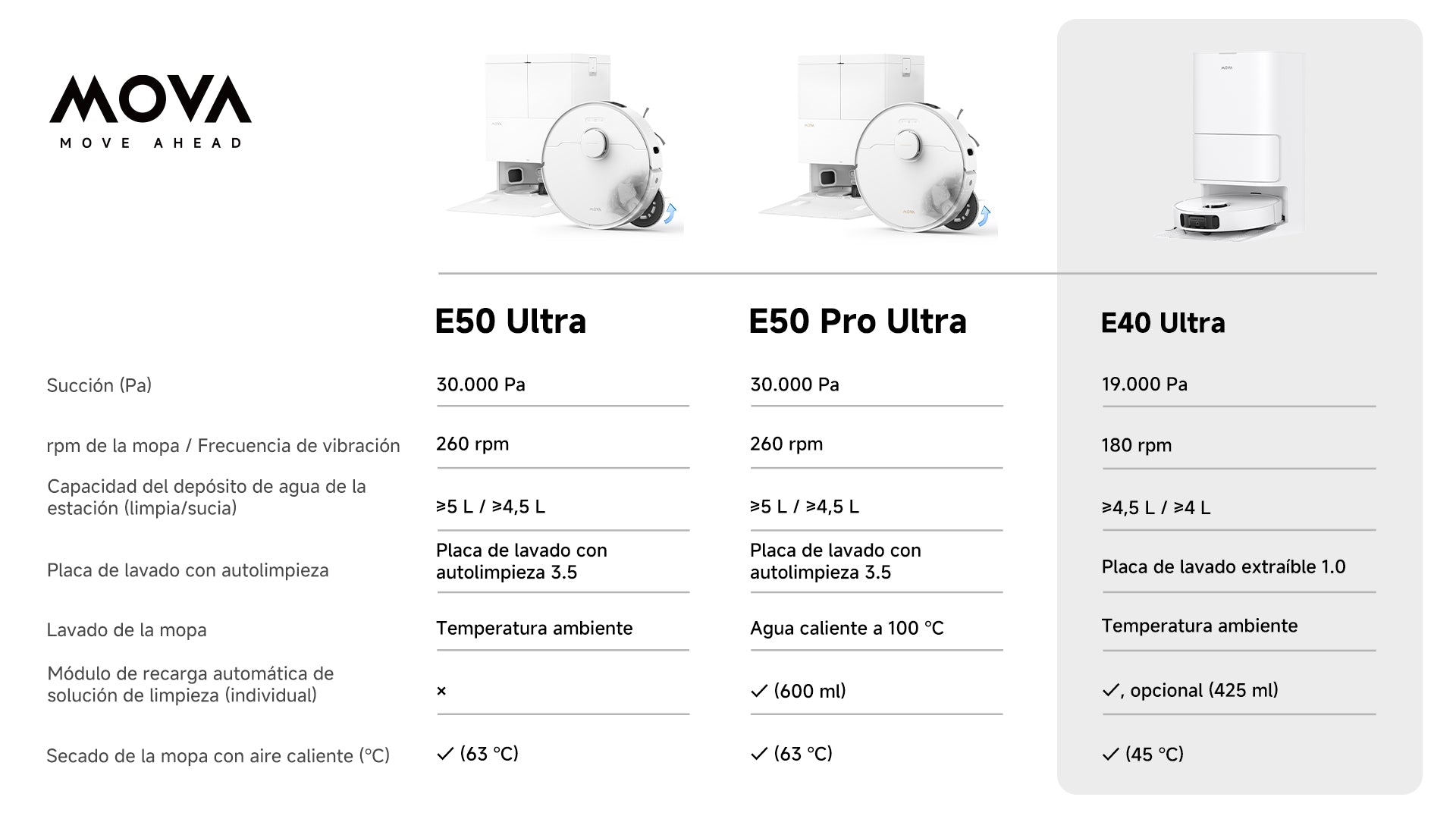Click the E40 Ultra model heading
The image size is (1456, 819).
pyautogui.click(x=1163, y=323)
